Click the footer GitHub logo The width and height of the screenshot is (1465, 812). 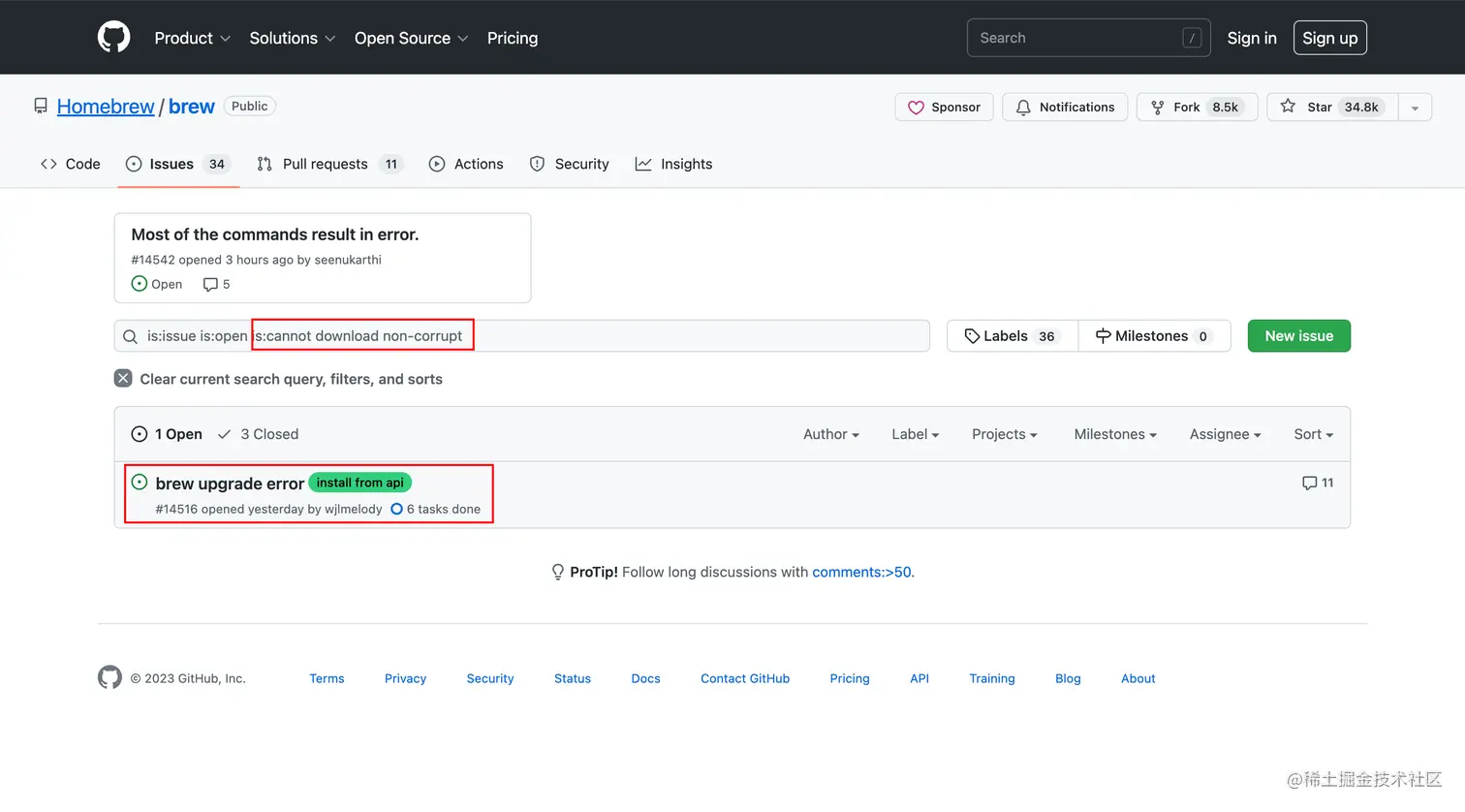(x=109, y=677)
